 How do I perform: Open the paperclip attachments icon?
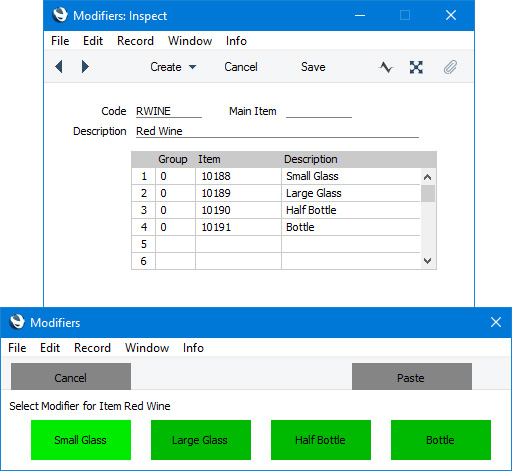pos(450,67)
